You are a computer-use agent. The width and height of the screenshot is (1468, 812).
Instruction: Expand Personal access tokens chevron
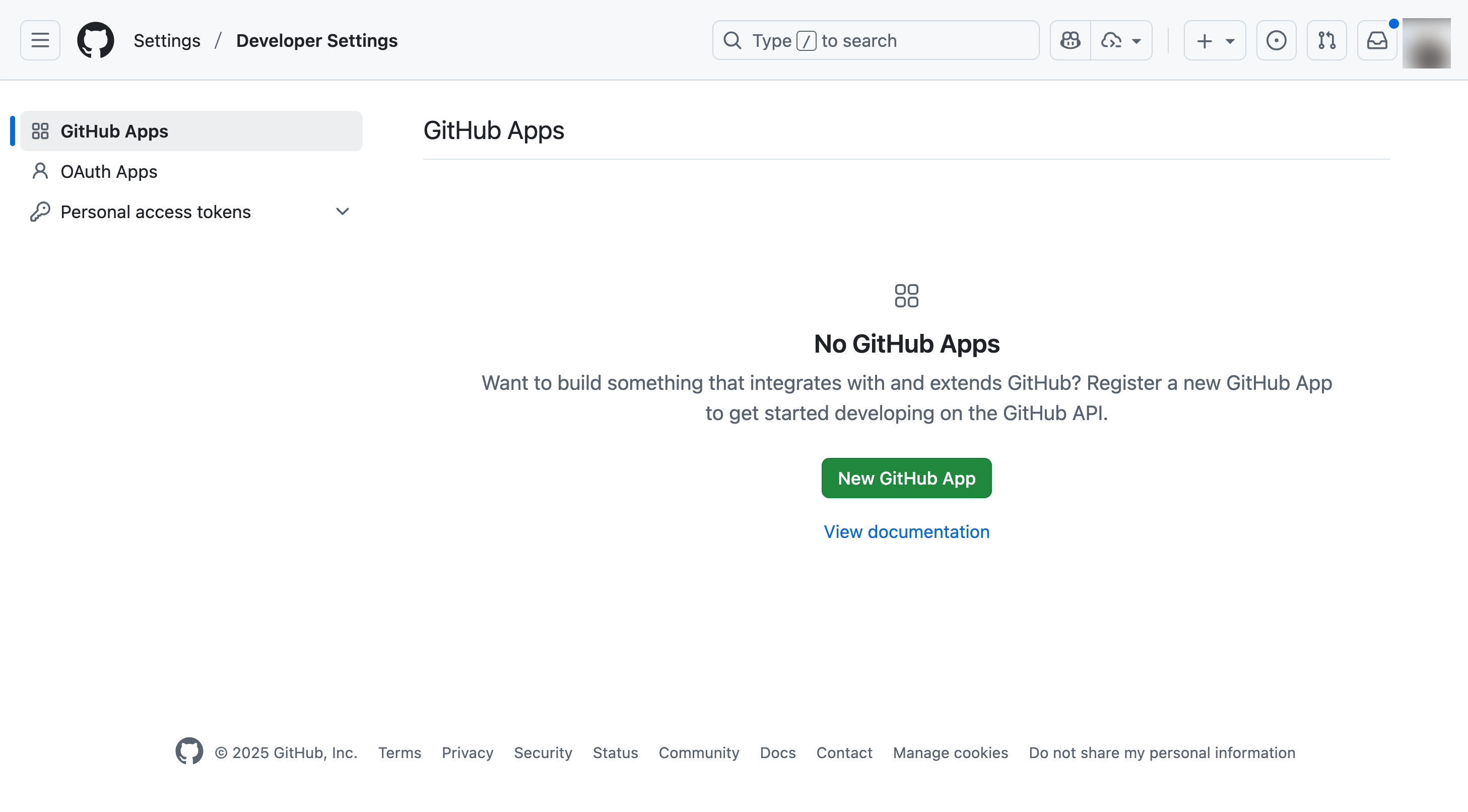click(x=342, y=212)
